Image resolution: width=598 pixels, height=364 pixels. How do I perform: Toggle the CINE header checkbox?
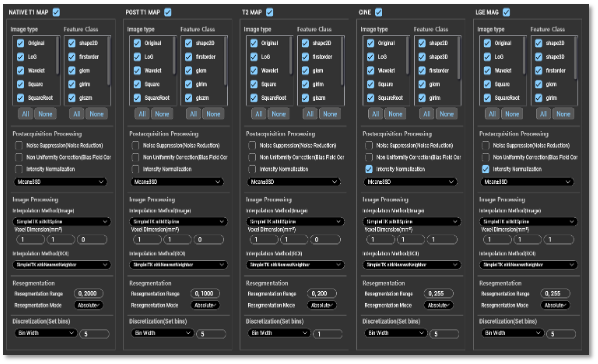click(379, 12)
